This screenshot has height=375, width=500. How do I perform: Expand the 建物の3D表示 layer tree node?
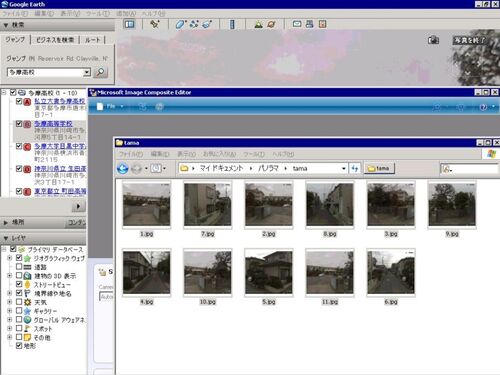(x=10, y=276)
